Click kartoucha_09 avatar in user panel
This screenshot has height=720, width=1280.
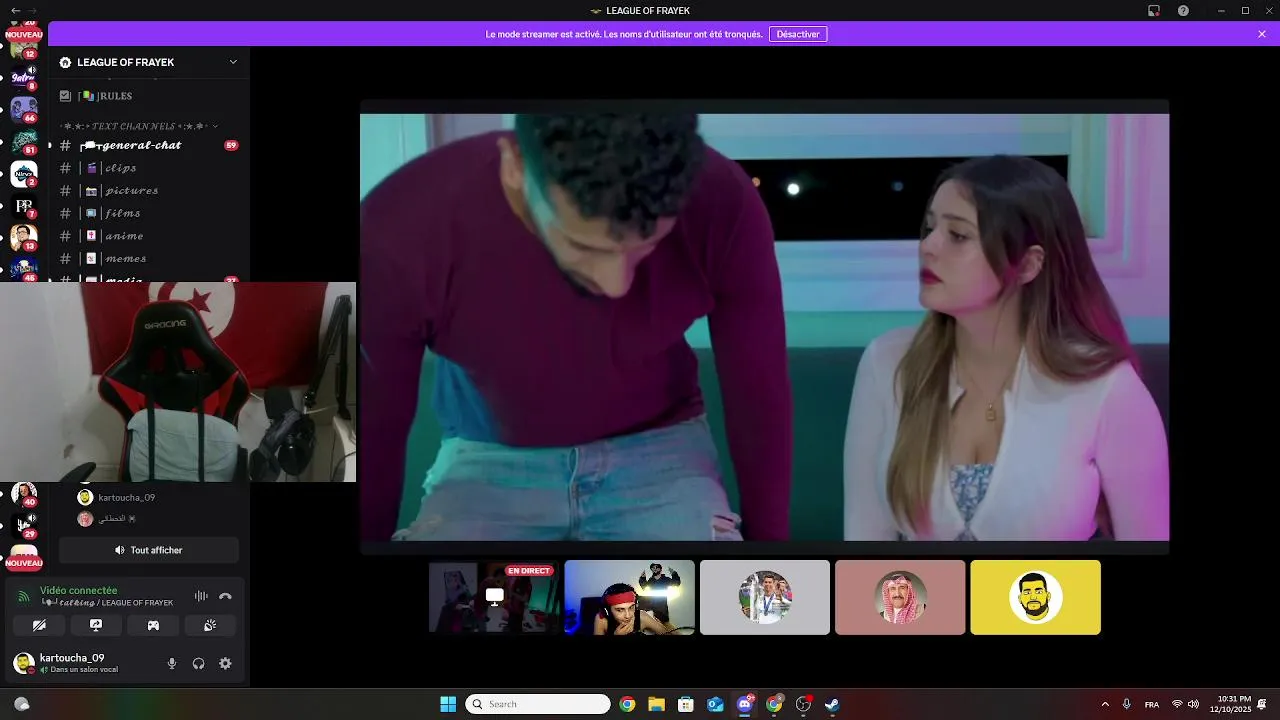pyautogui.click(x=23, y=663)
